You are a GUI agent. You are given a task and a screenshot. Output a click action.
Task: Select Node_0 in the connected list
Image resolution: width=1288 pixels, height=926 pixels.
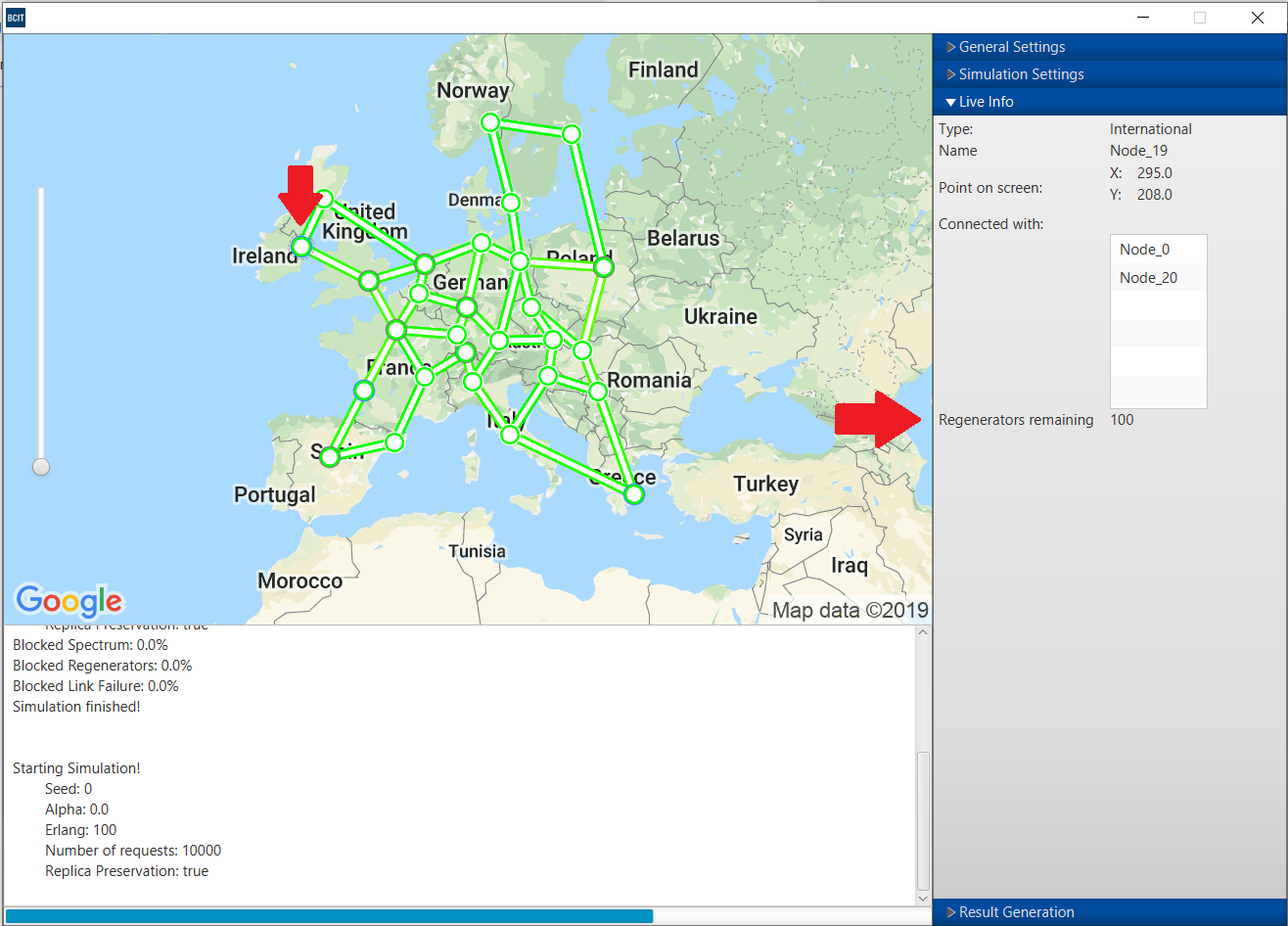[1159, 250]
